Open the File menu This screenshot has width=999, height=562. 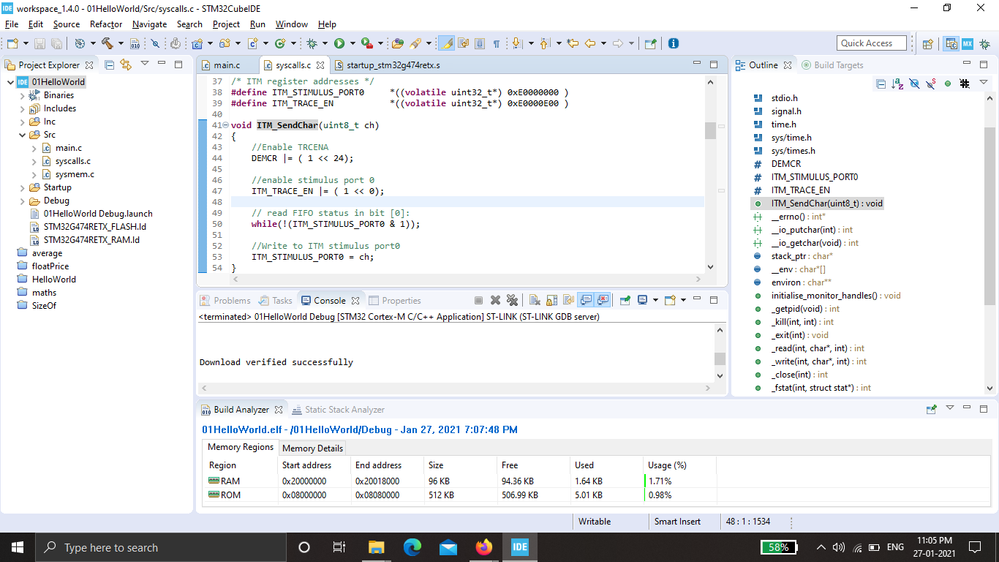coord(11,24)
